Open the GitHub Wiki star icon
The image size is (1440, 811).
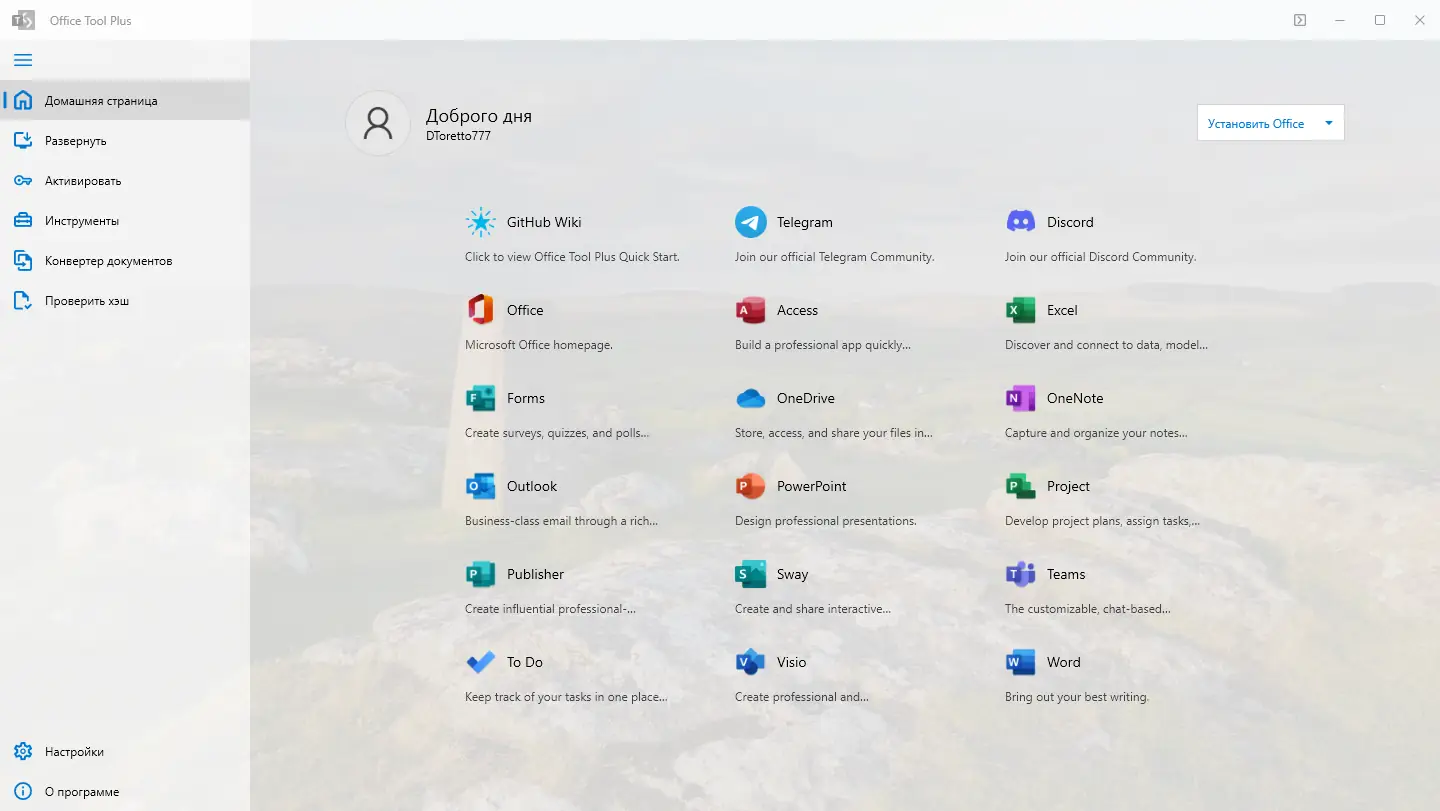point(481,222)
